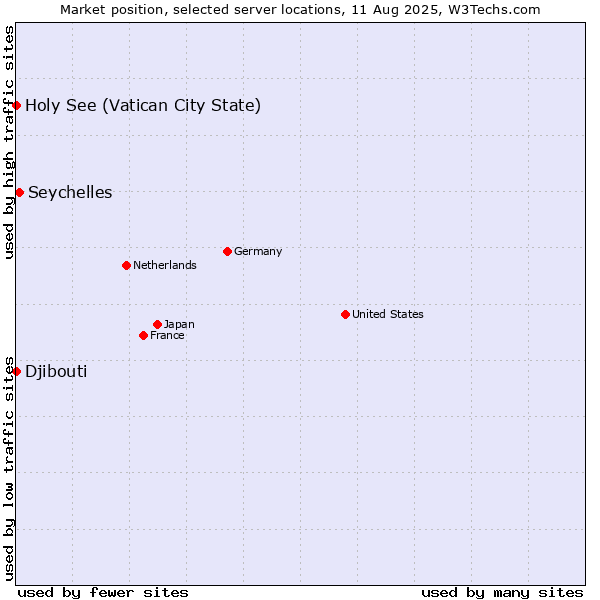600x600 pixels.
Task: Click the "Netherlands" label text
Action: tap(165, 265)
